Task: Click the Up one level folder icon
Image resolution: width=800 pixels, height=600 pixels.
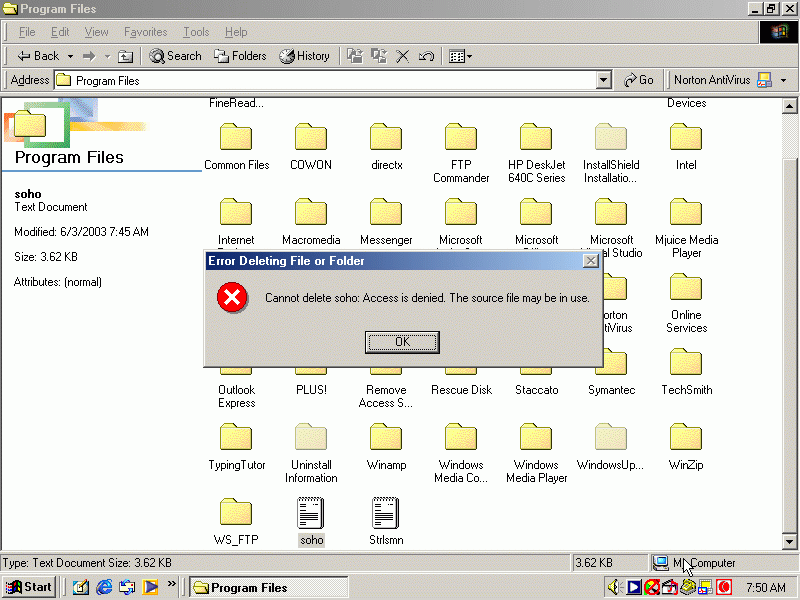Action: point(125,57)
